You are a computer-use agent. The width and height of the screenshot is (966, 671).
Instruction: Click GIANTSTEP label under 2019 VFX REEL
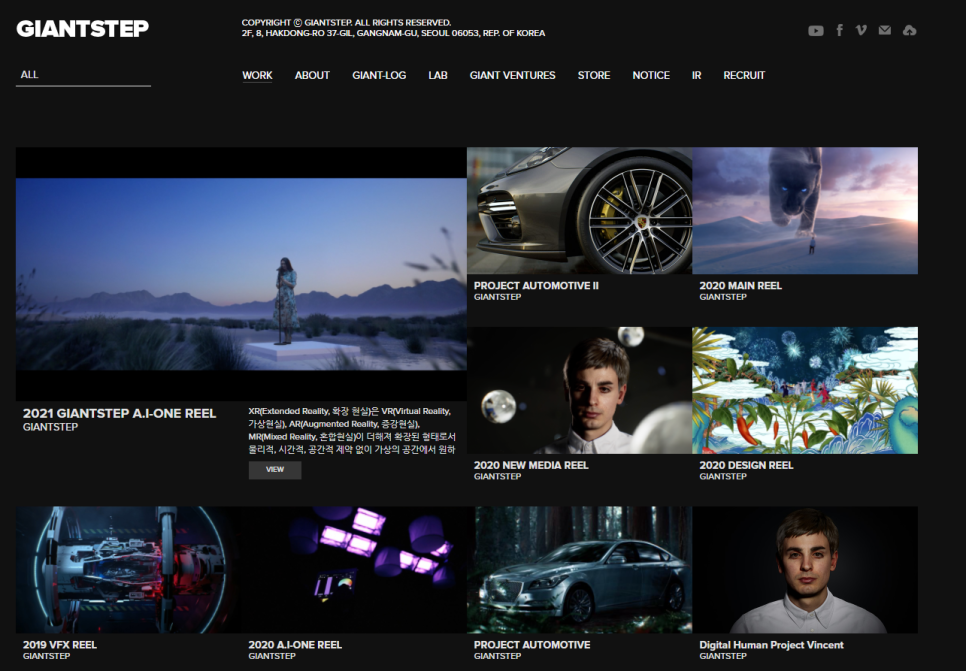point(46,656)
